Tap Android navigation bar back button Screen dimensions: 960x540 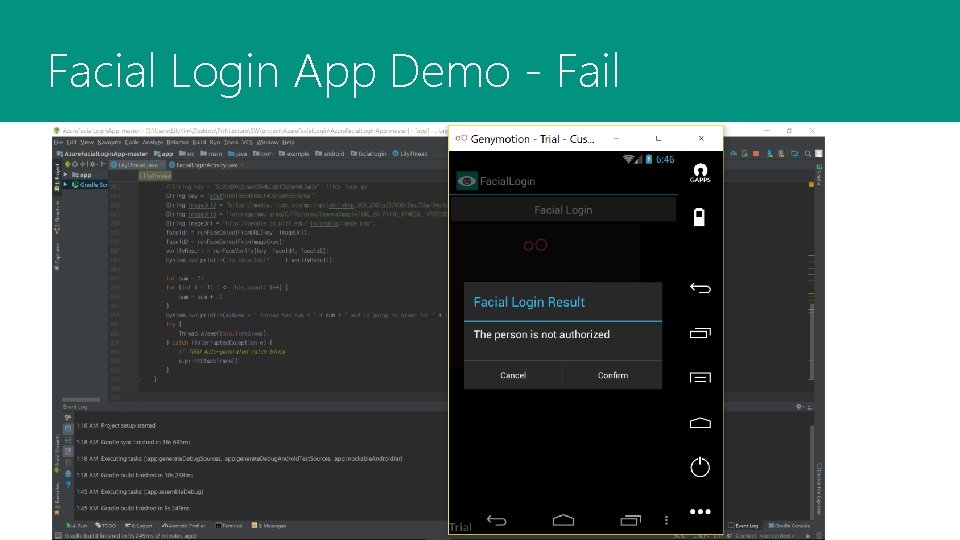pyautogui.click(x=497, y=521)
